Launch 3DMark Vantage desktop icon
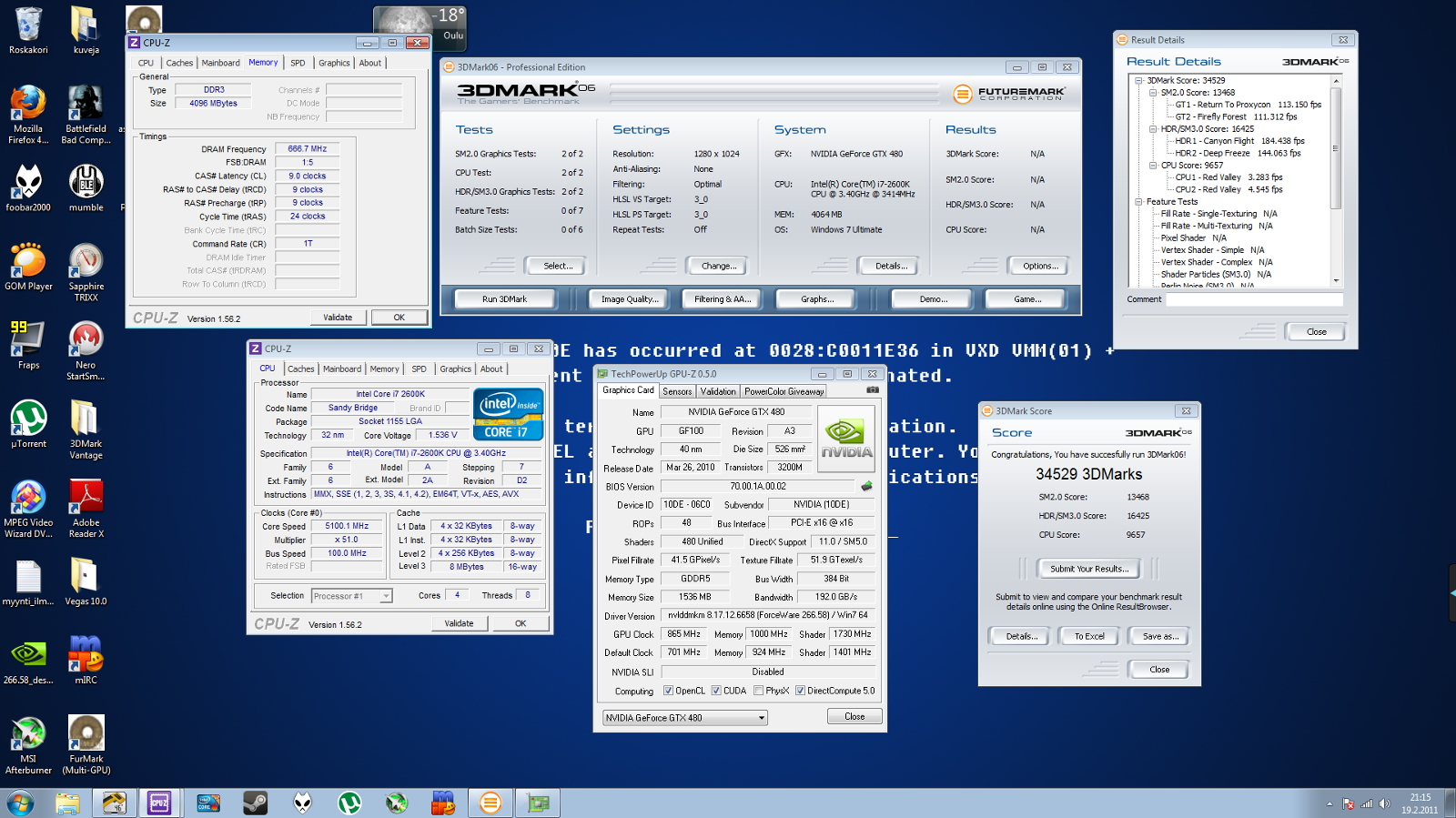The image size is (1456, 818). (86, 429)
